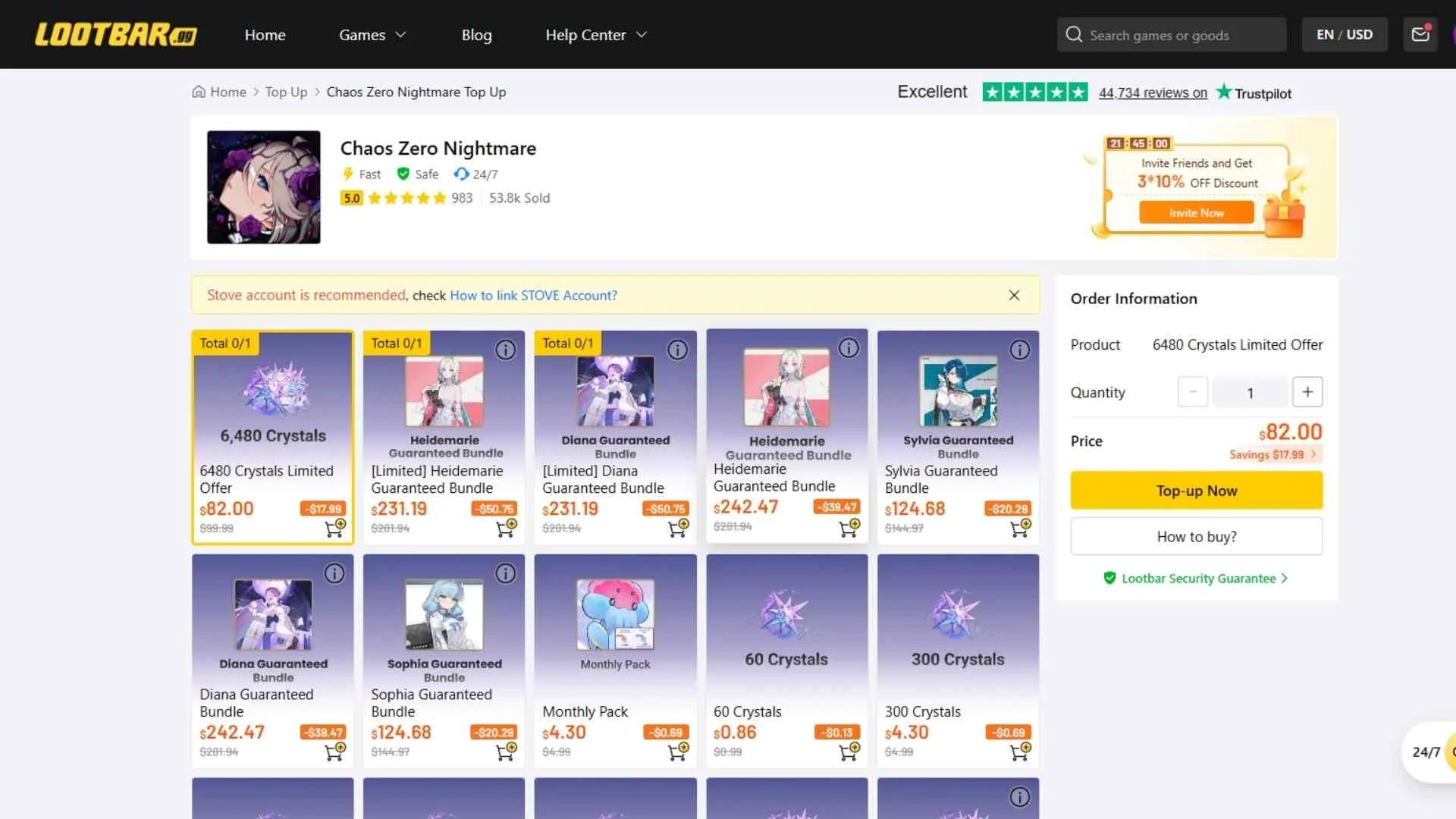Viewport: 1456px width, 819px height.
Task: Add Monthly Pack to cart
Action: pyautogui.click(x=678, y=752)
